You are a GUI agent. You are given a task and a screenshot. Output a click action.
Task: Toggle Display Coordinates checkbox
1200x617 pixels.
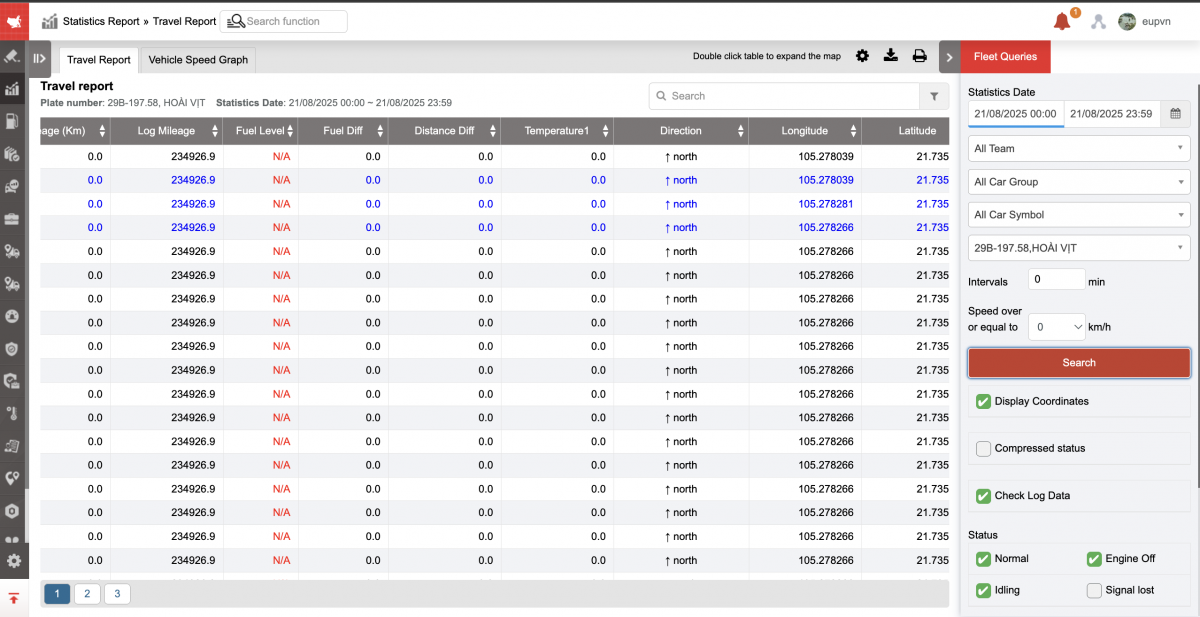(x=983, y=401)
